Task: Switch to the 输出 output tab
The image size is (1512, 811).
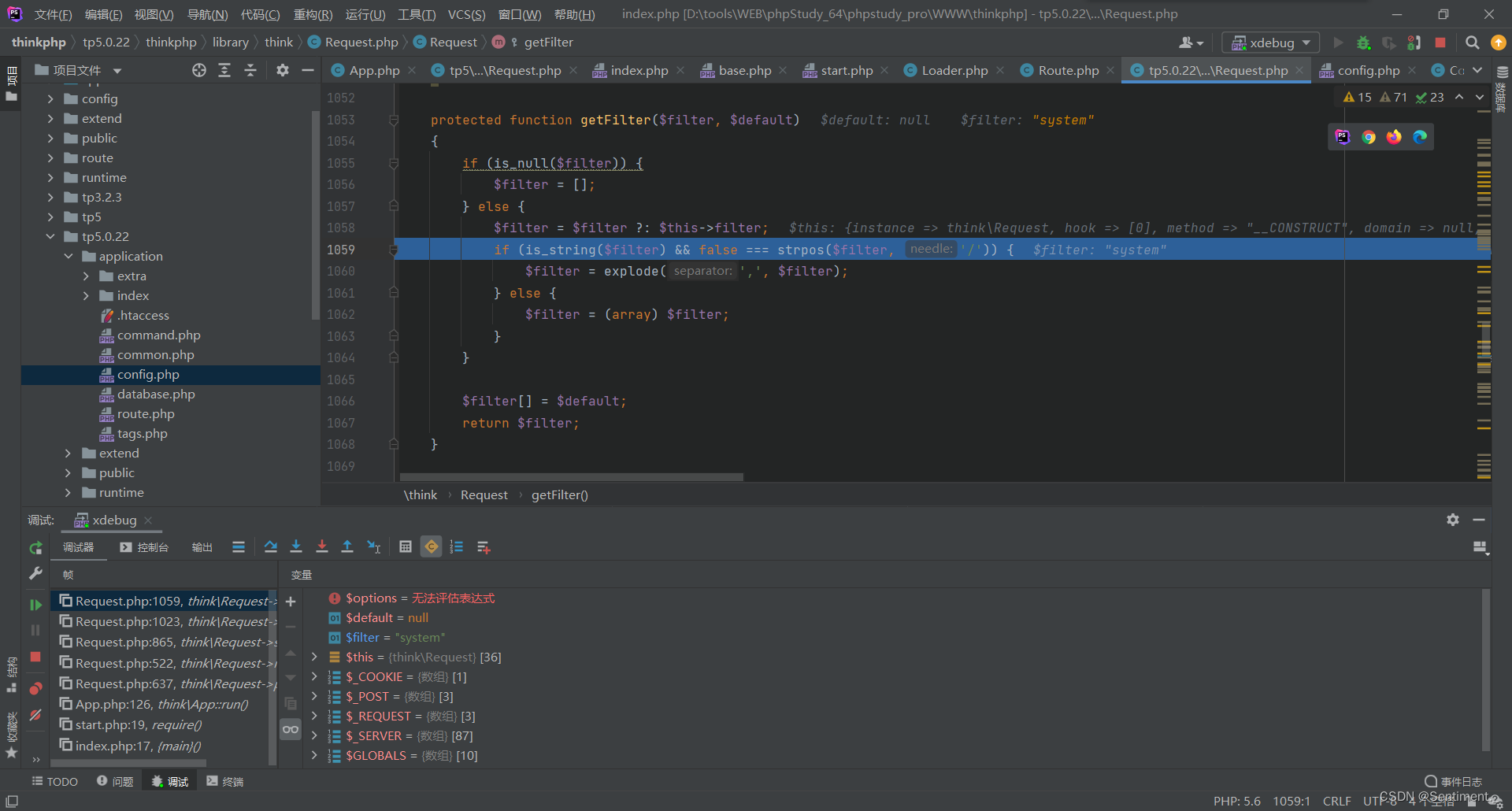Action: point(202,547)
